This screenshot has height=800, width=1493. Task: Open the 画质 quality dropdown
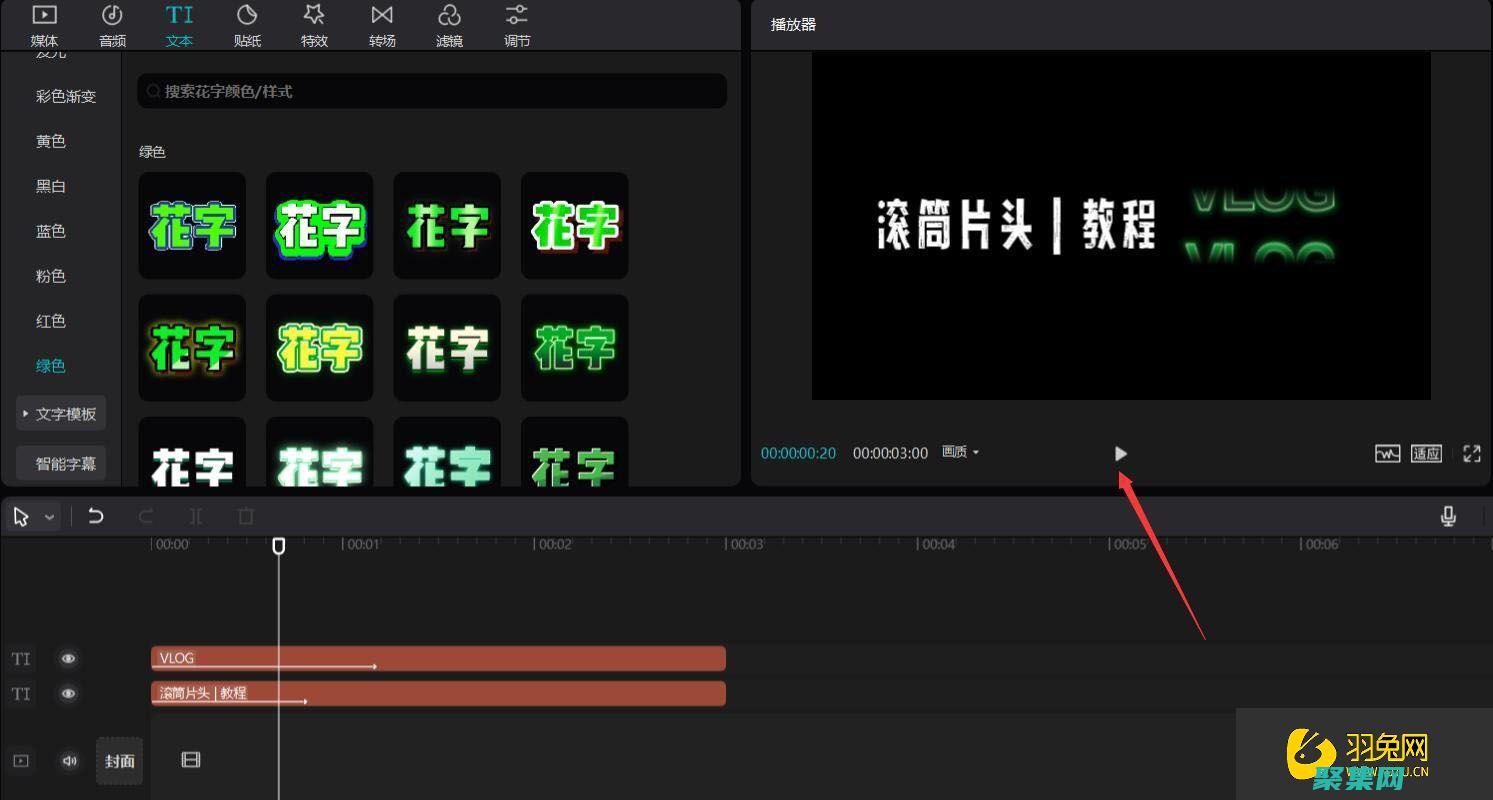pyautogui.click(x=958, y=452)
